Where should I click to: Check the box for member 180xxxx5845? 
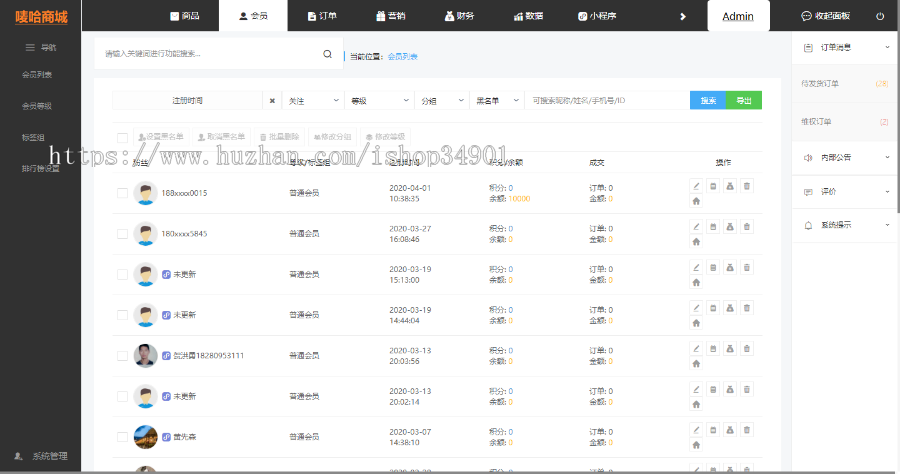pyautogui.click(x=122, y=234)
